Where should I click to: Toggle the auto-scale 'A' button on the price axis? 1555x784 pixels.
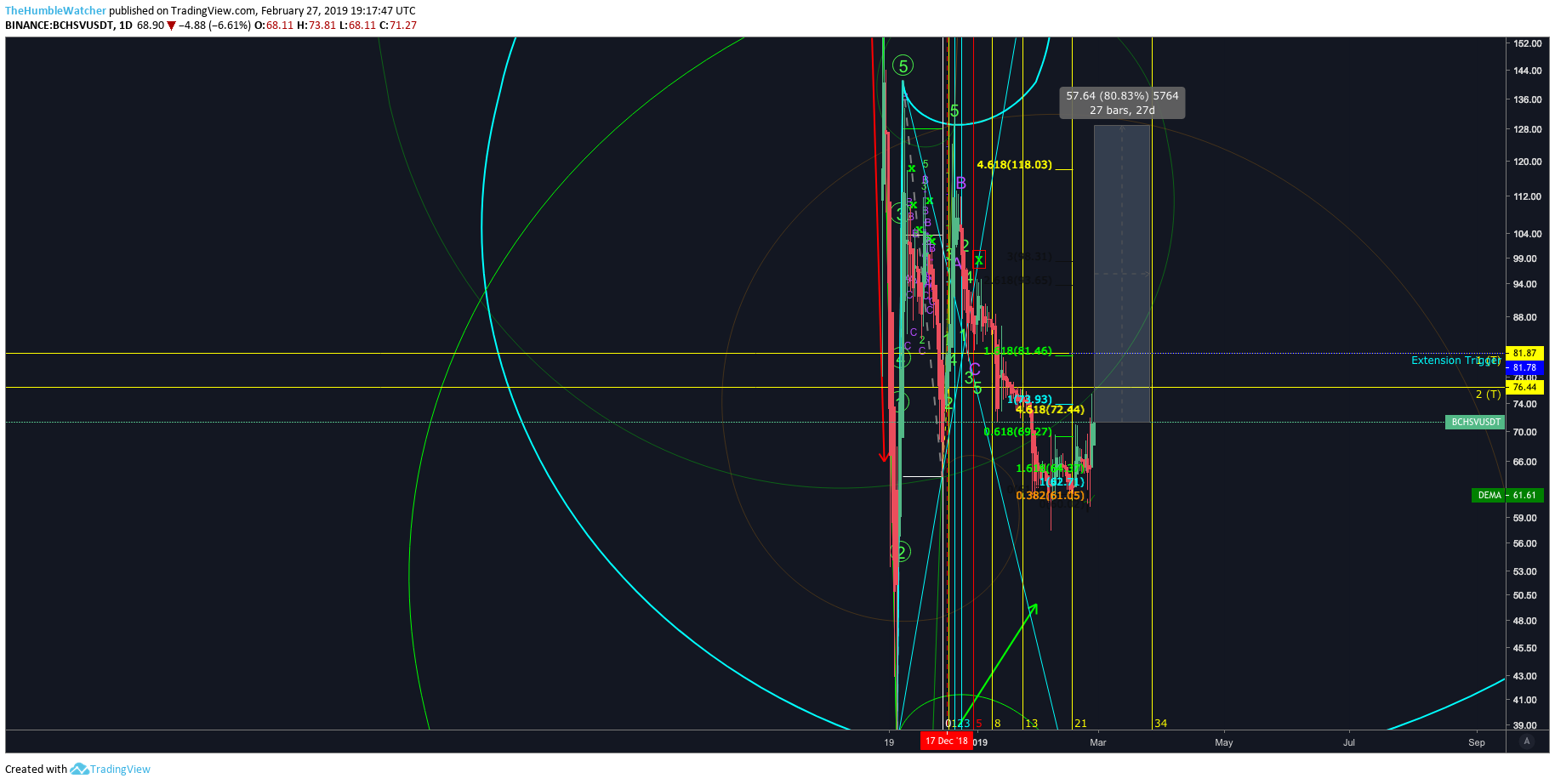[x=1527, y=741]
